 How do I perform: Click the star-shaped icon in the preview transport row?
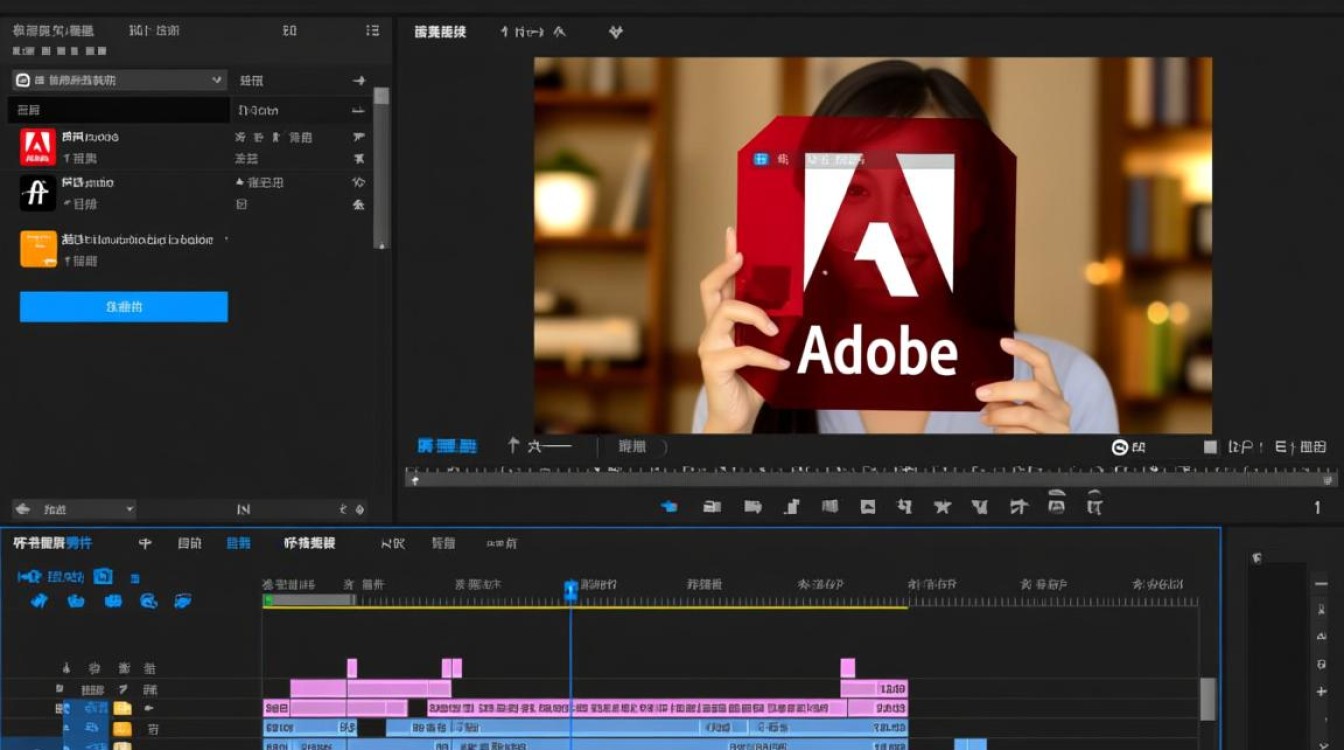click(x=942, y=507)
